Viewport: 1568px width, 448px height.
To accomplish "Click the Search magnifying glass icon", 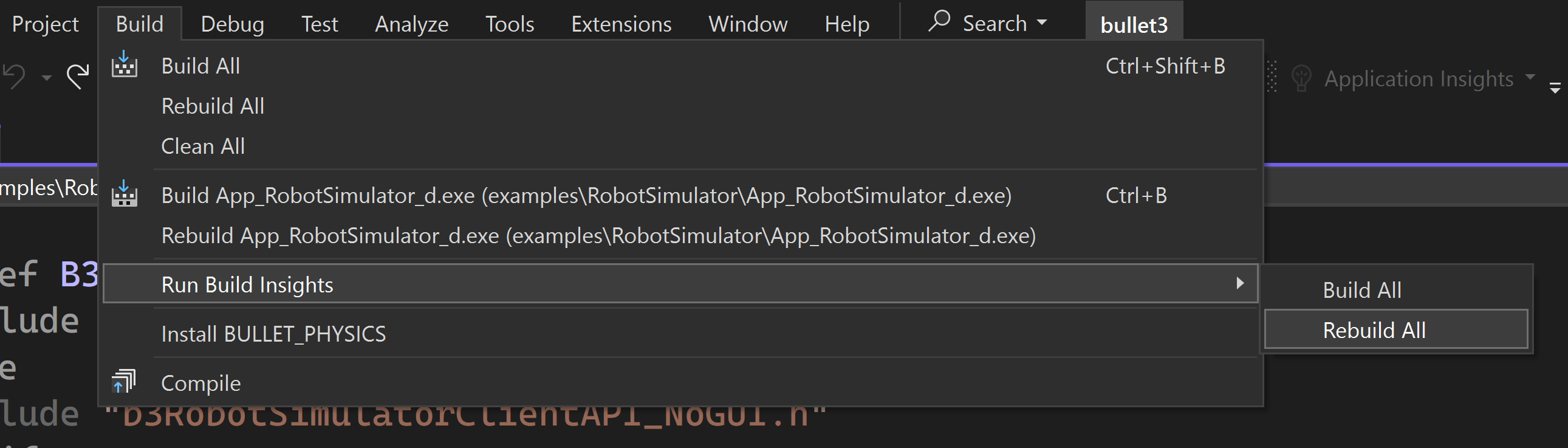I will (x=939, y=22).
